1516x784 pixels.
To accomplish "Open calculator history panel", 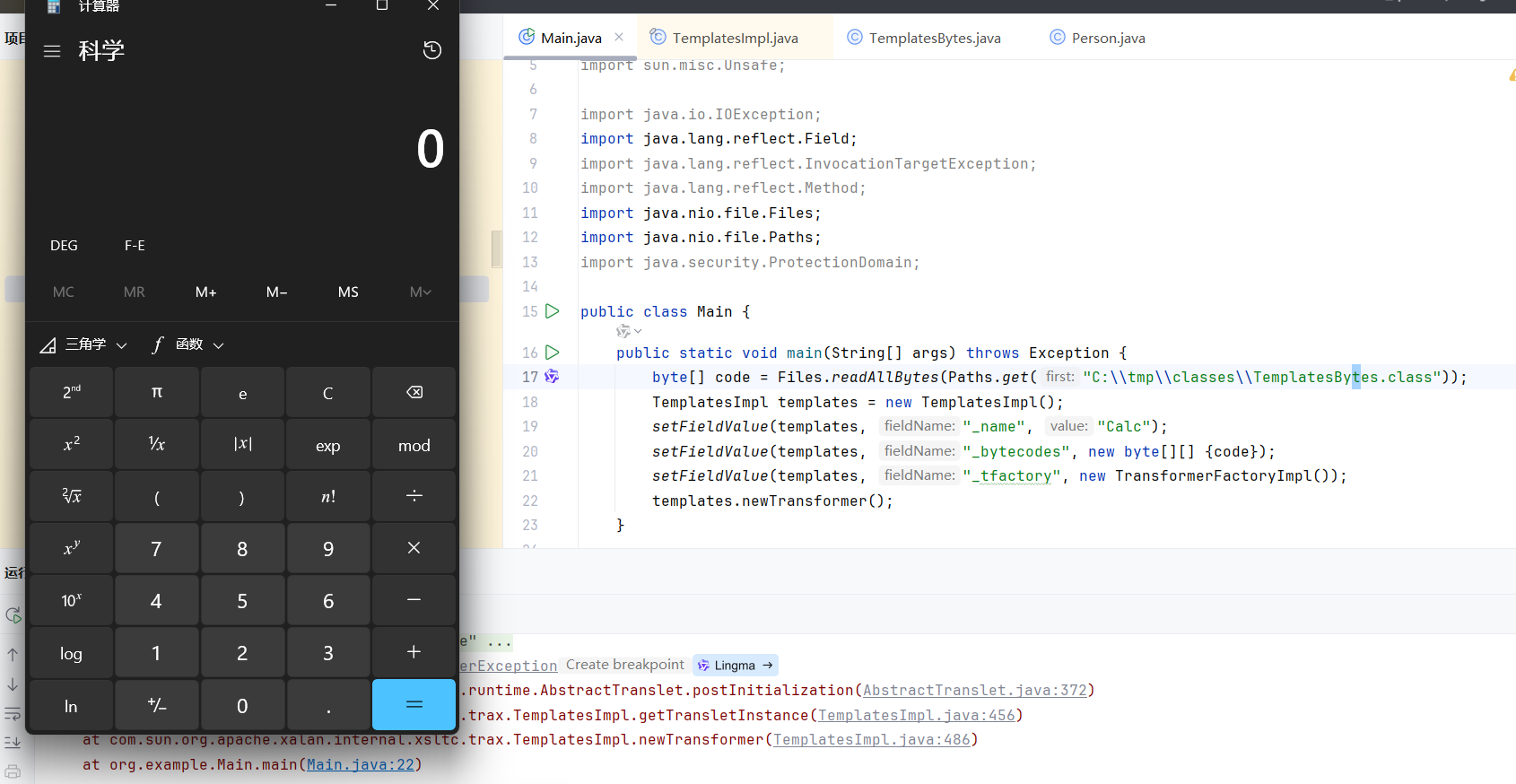I will [x=432, y=50].
